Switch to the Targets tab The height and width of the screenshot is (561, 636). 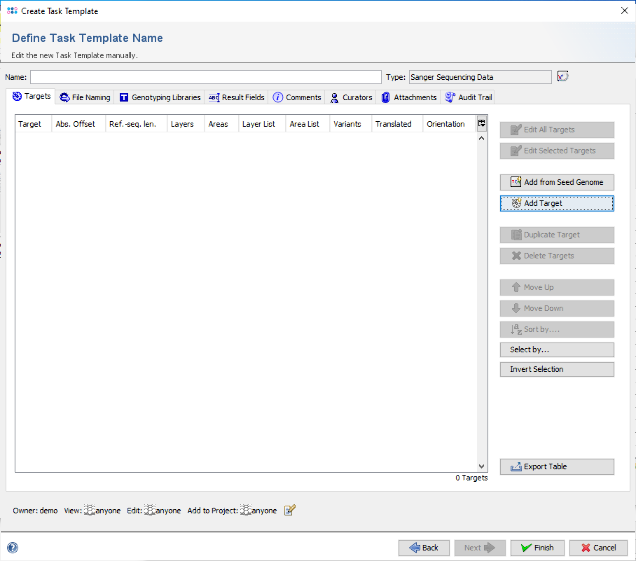click(x=32, y=97)
